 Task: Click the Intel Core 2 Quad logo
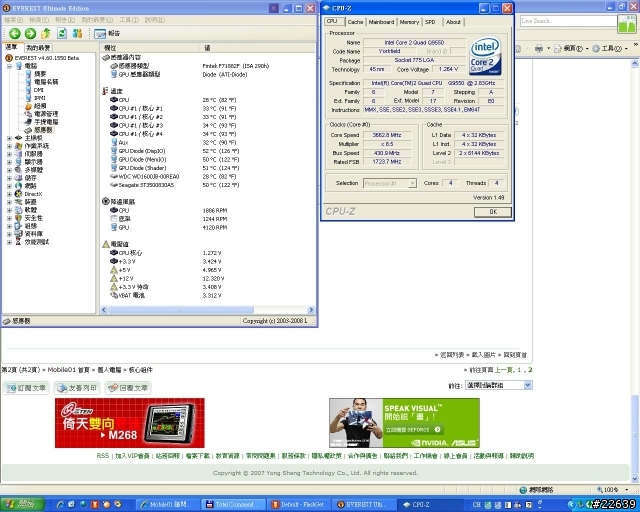point(485,56)
